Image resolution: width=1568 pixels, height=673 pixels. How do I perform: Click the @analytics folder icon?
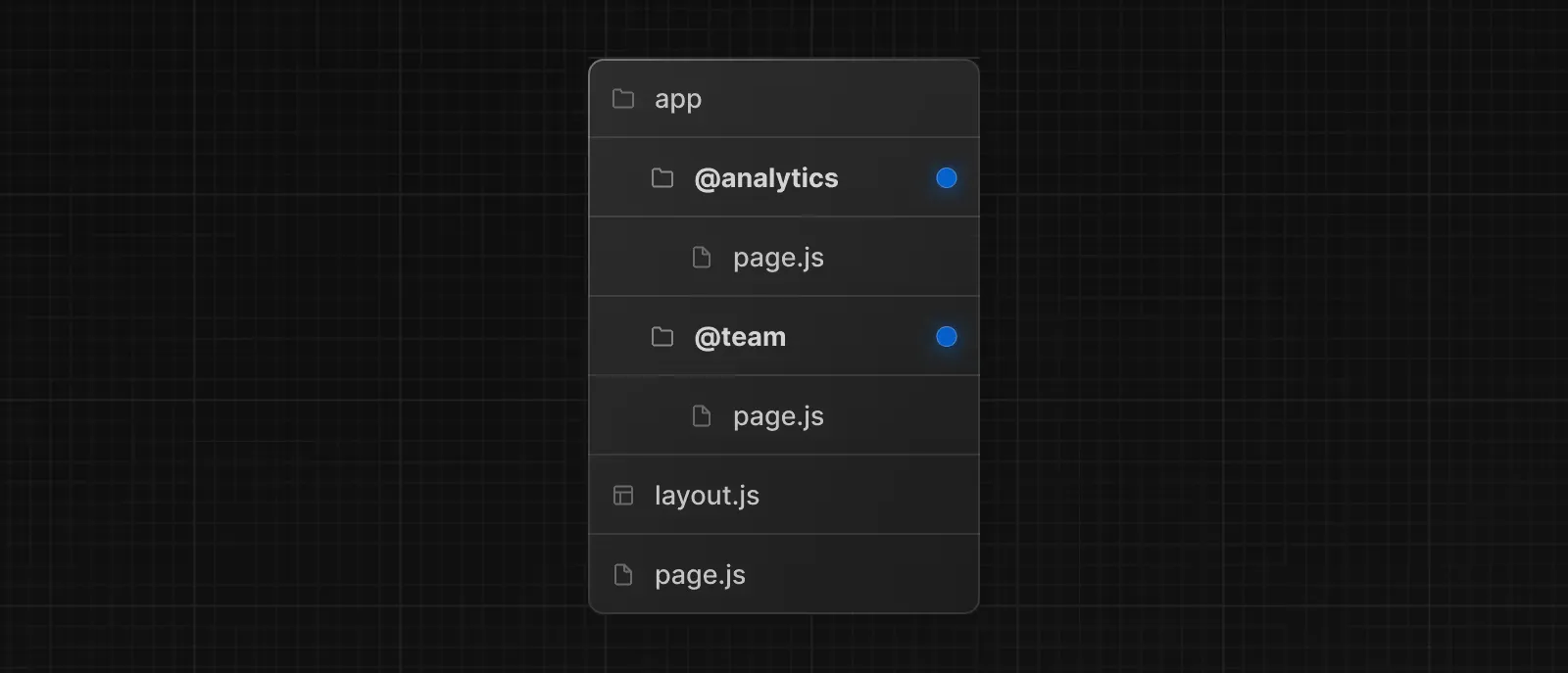click(662, 178)
